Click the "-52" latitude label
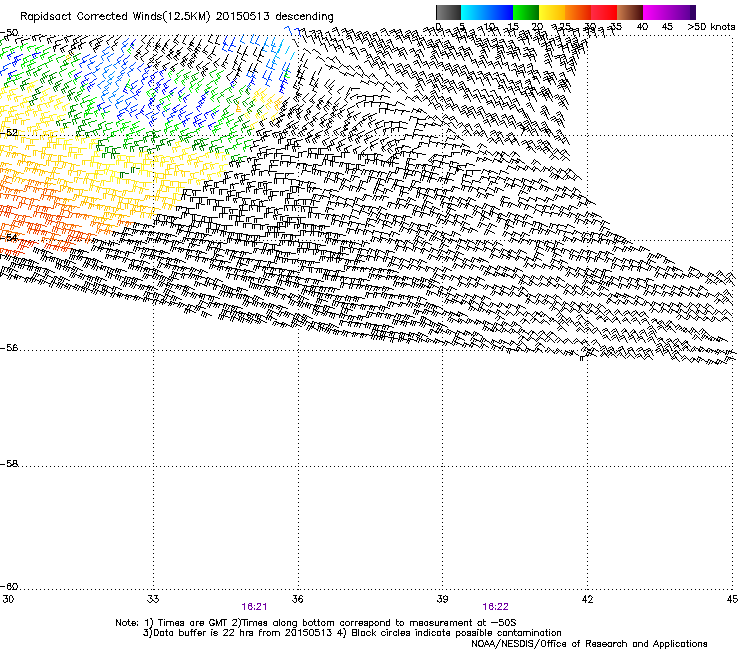 point(9,133)
